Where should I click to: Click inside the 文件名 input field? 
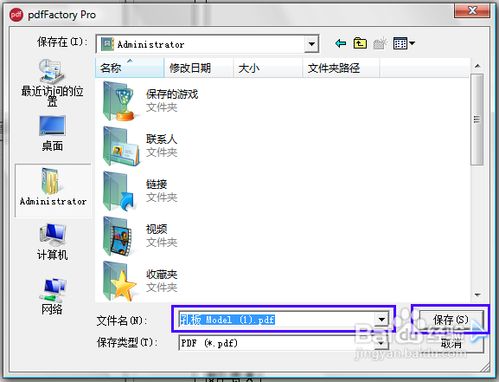[277, 319]
